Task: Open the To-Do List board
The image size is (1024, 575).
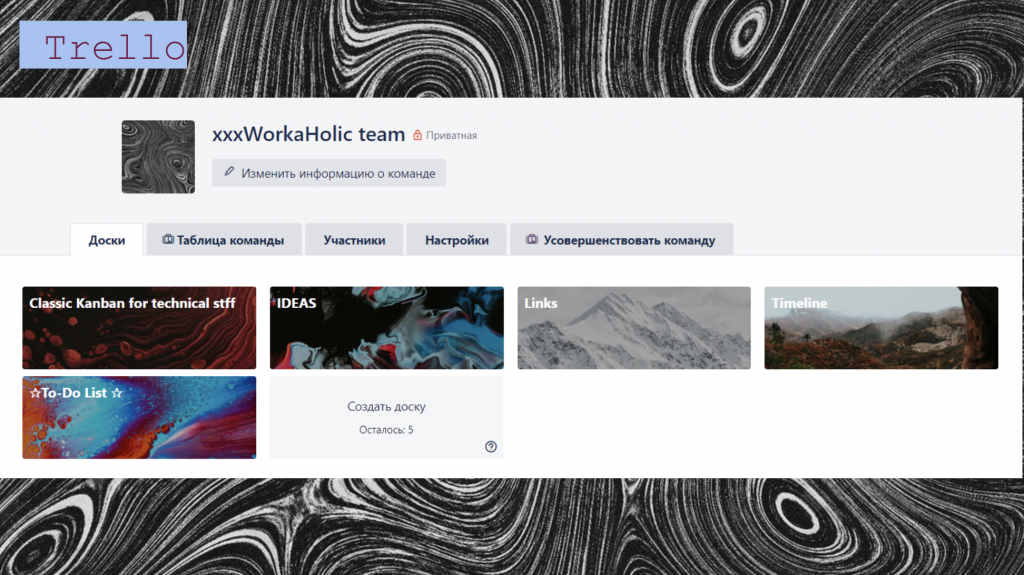Action: click(x=139, y=417)
